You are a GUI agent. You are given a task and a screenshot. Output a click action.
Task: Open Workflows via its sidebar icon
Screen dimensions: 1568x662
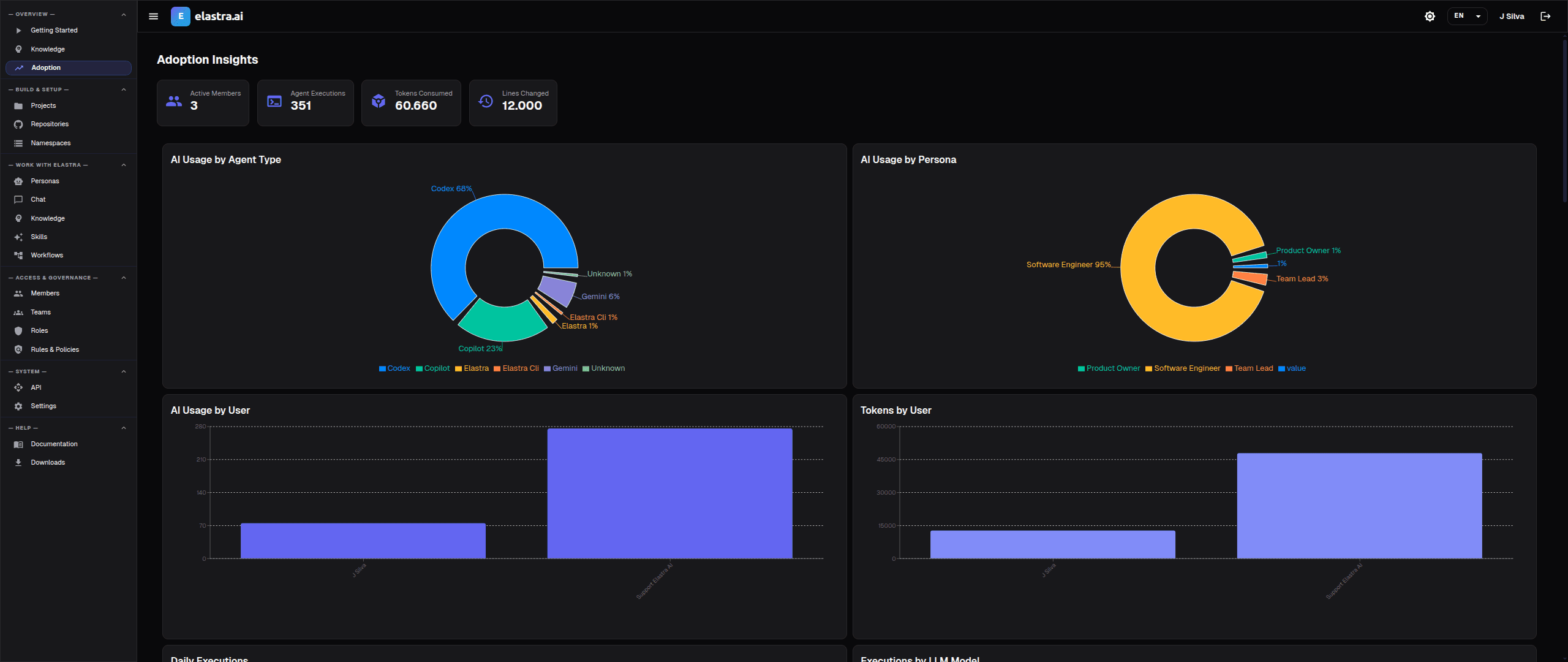(19, 255)
